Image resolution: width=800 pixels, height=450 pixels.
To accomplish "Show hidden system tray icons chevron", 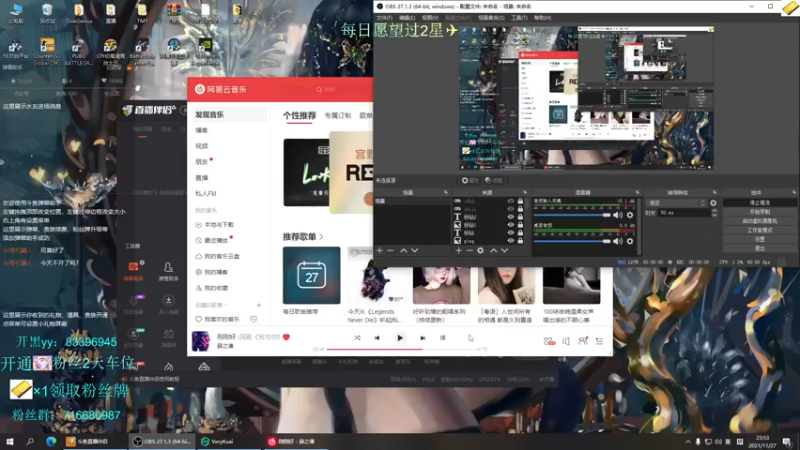I will click(x=688, y=442).
